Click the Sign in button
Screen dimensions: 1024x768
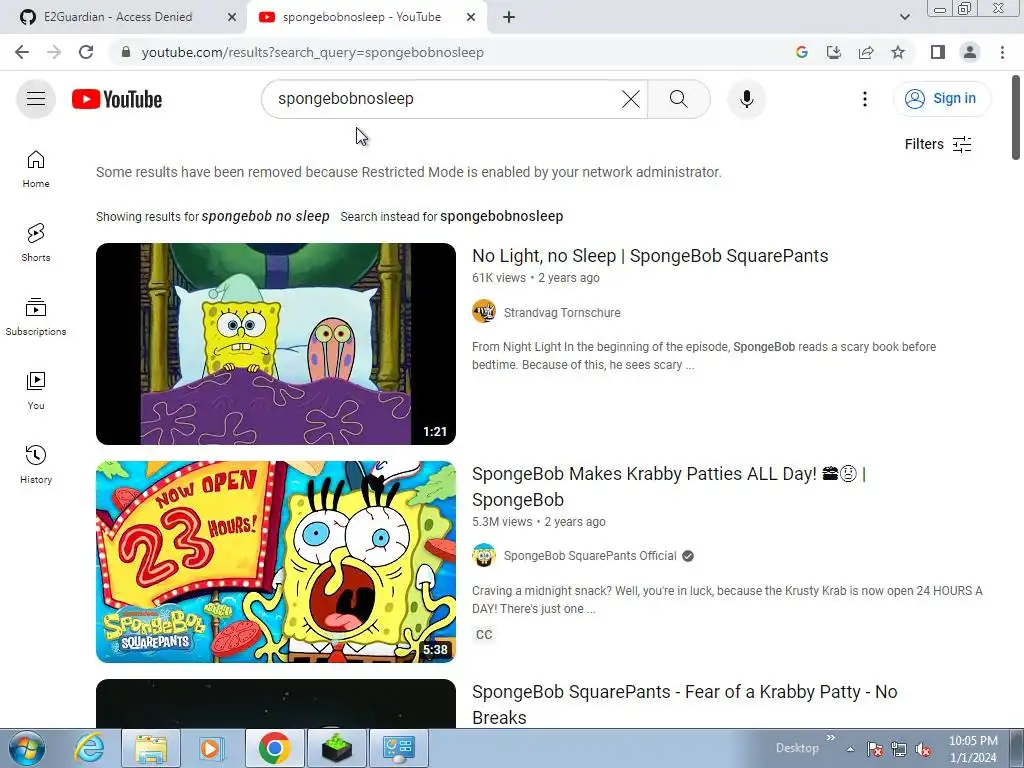click(942, 99)
